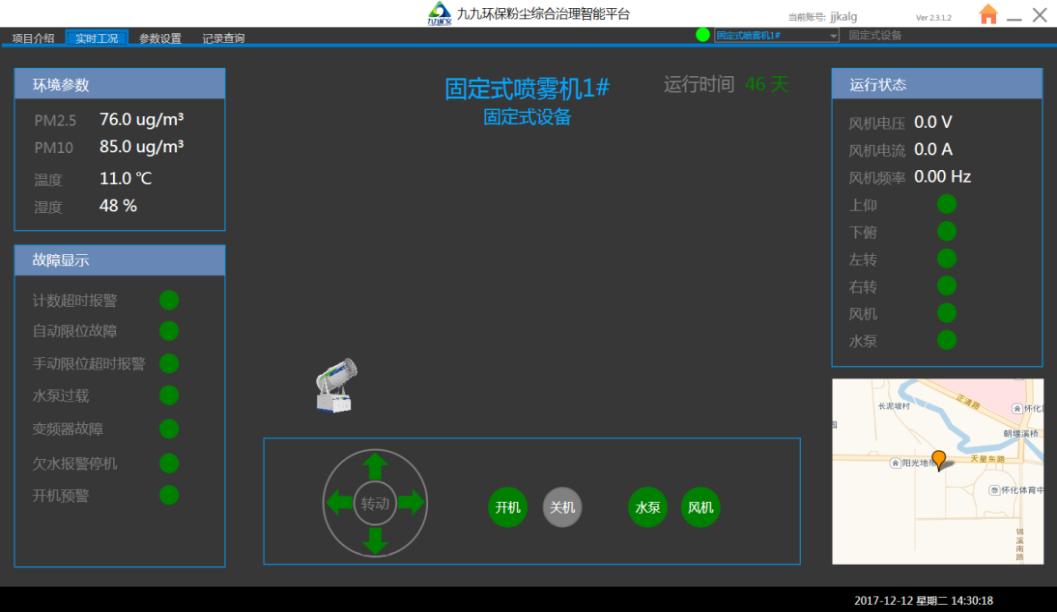The height and width of the screenshot is (612, 1057).
Task: Click the 固定式设备 device type field
Action: tap(875, 36)
